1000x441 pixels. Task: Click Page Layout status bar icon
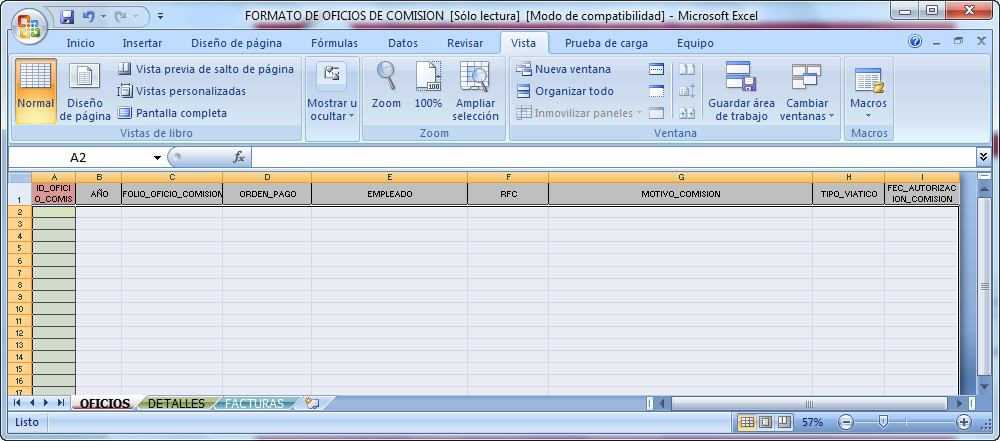pos(766,422)
